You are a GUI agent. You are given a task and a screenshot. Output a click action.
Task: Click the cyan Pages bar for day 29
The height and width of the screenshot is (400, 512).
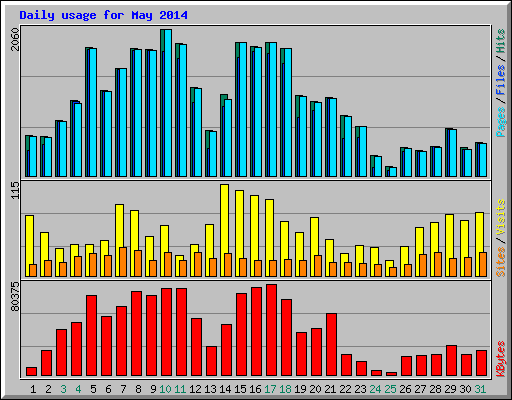(x=453, y=153)
